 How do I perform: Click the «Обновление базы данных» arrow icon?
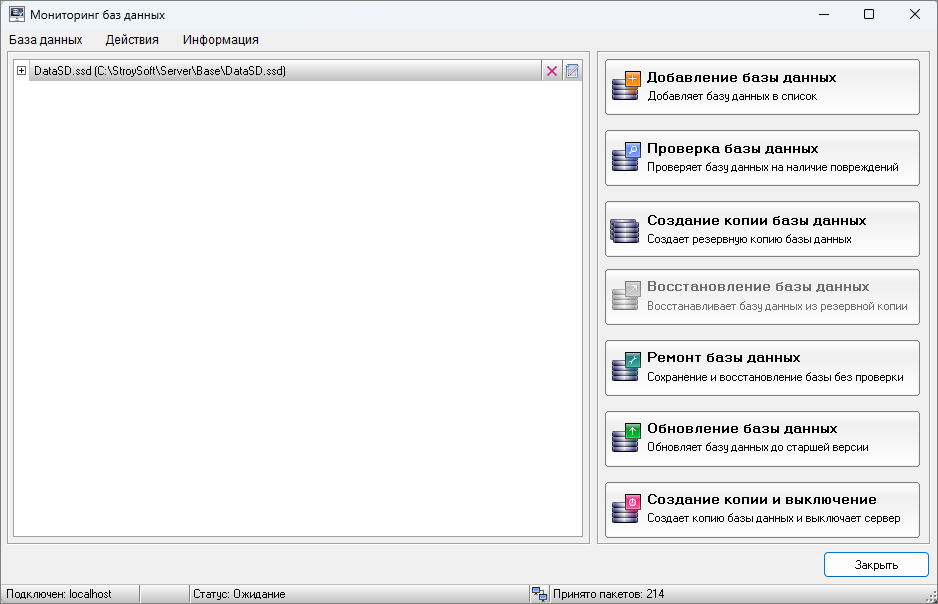(x=625, y=439)
